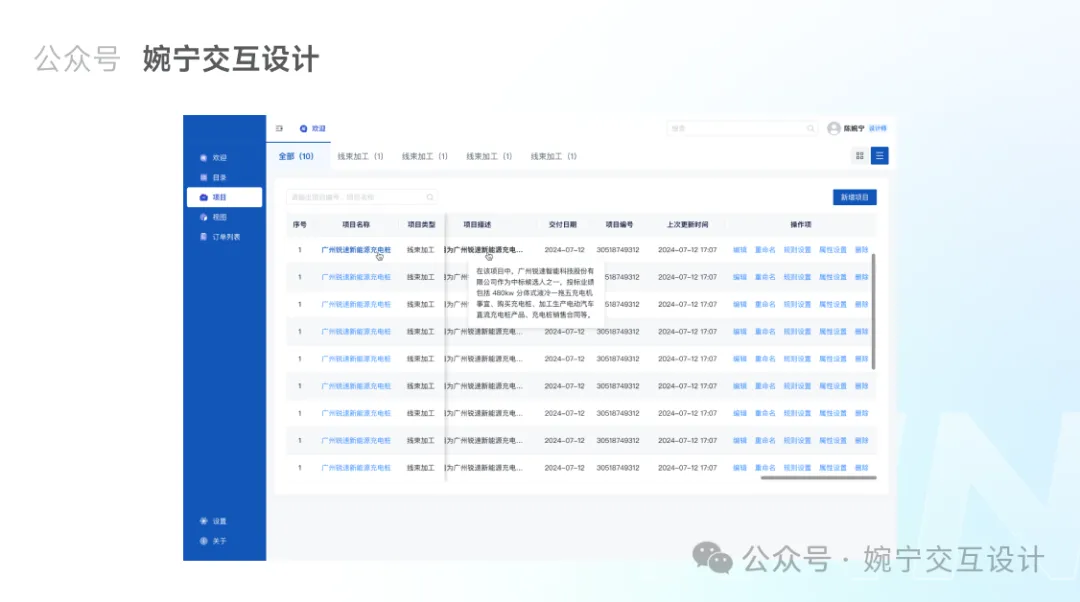This screenshot has height=602, width=1080.
Task: Open 订单列表 from the sidebar
Action: [220, 237]
